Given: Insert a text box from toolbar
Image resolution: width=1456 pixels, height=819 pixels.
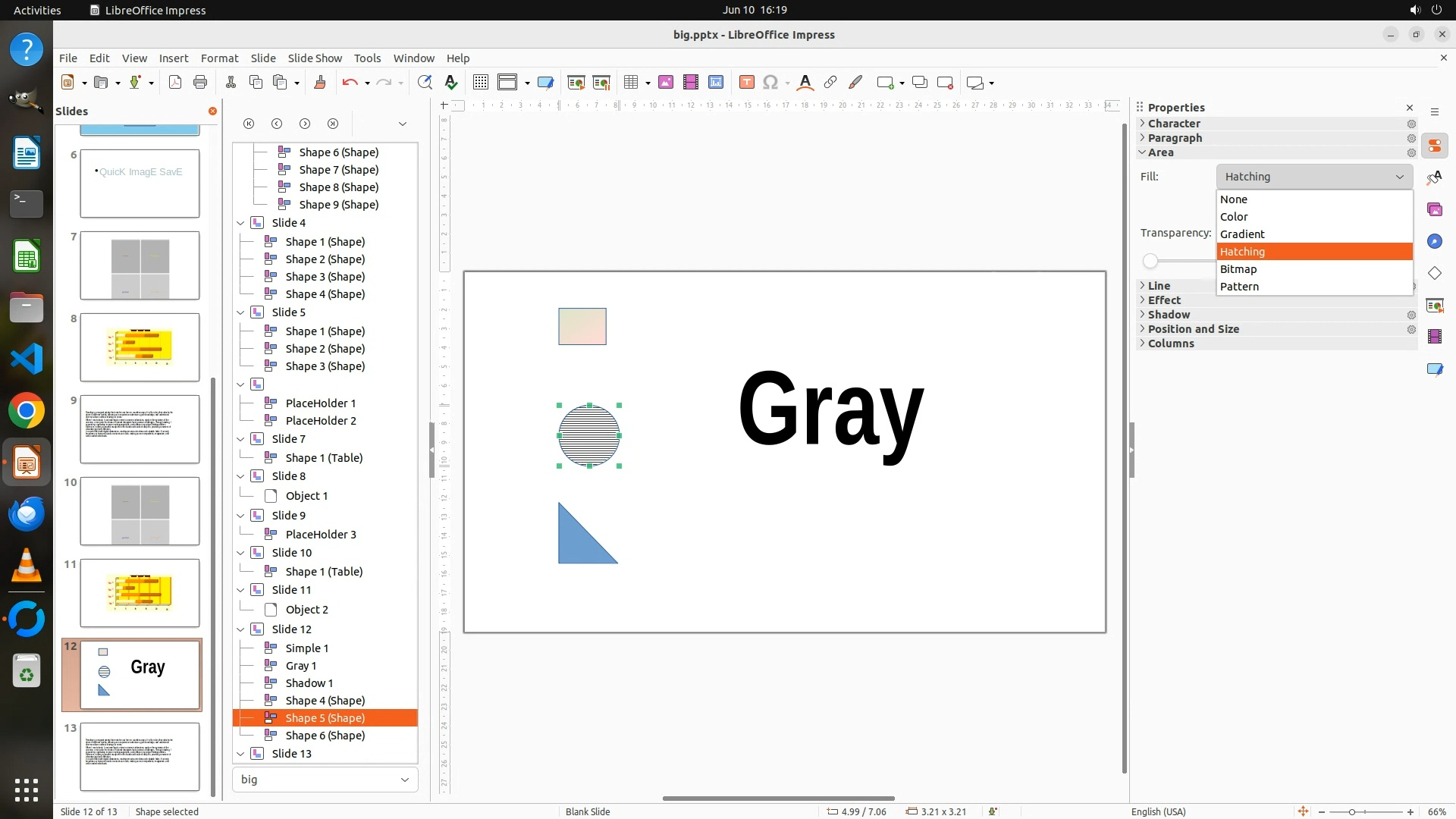Looking at the screenshot, I should (746, 83).
